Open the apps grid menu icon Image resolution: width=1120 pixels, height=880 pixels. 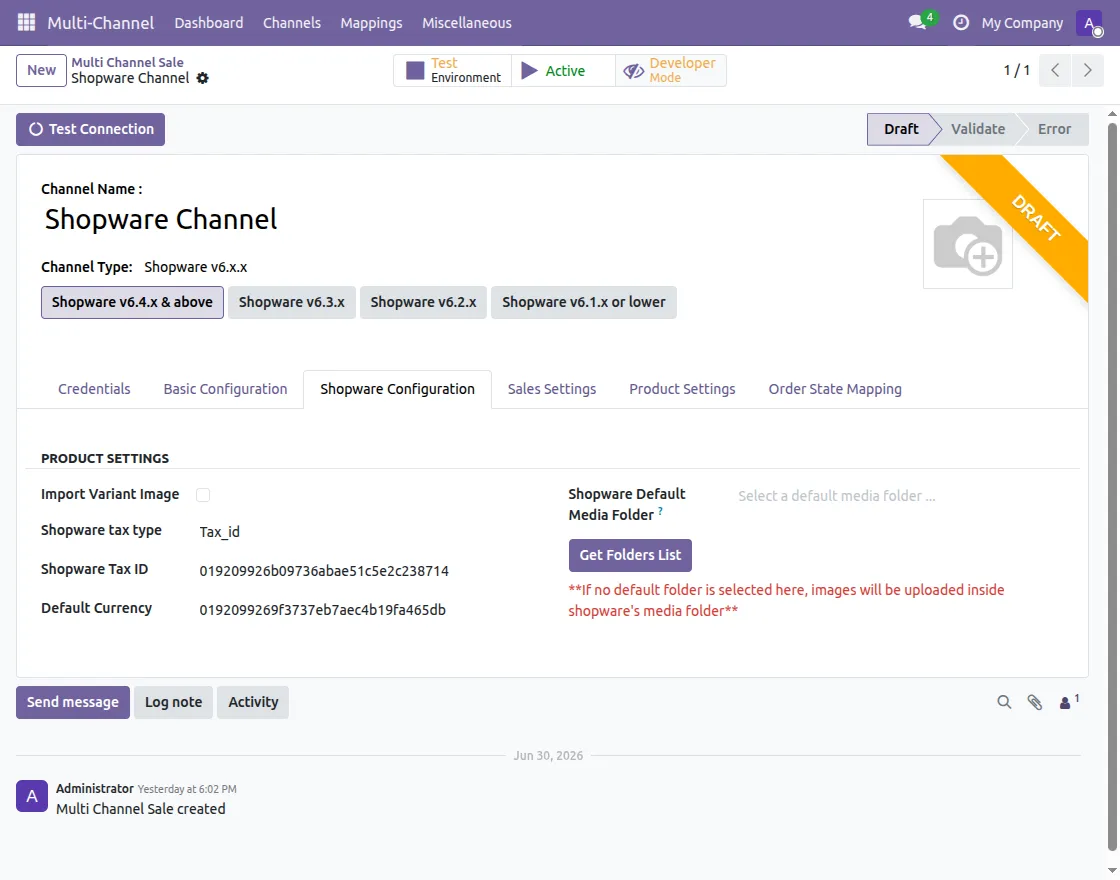coord(26,23)
